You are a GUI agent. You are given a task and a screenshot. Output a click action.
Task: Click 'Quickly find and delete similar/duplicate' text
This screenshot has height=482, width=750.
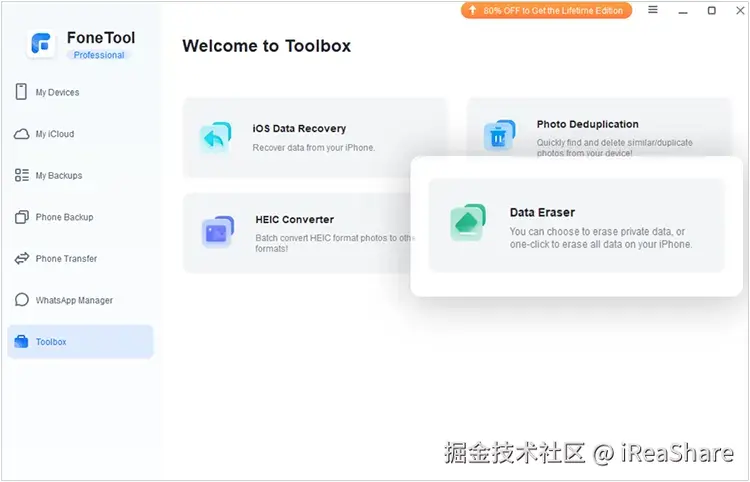click(614, 147)
